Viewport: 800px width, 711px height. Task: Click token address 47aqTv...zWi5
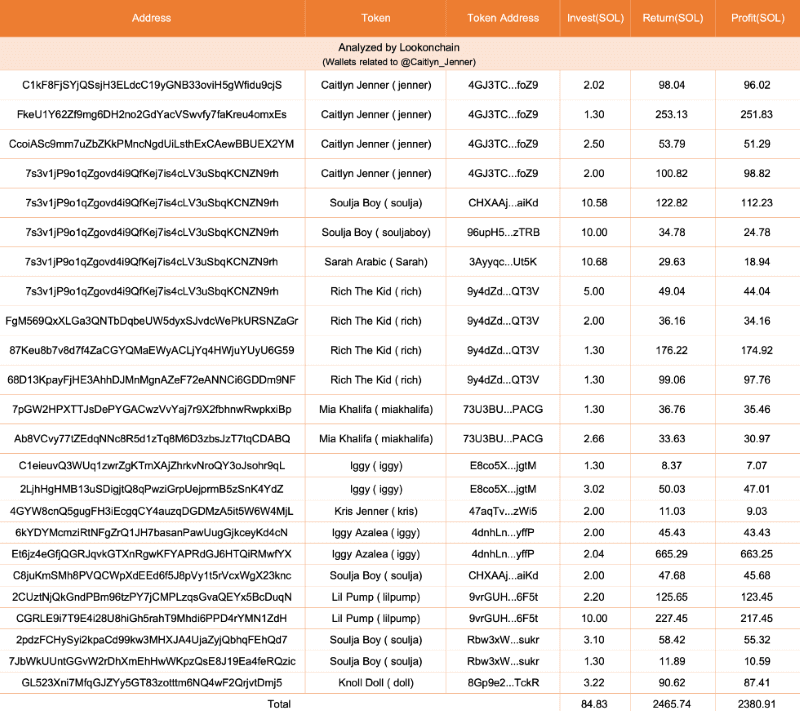click(503, 512)
